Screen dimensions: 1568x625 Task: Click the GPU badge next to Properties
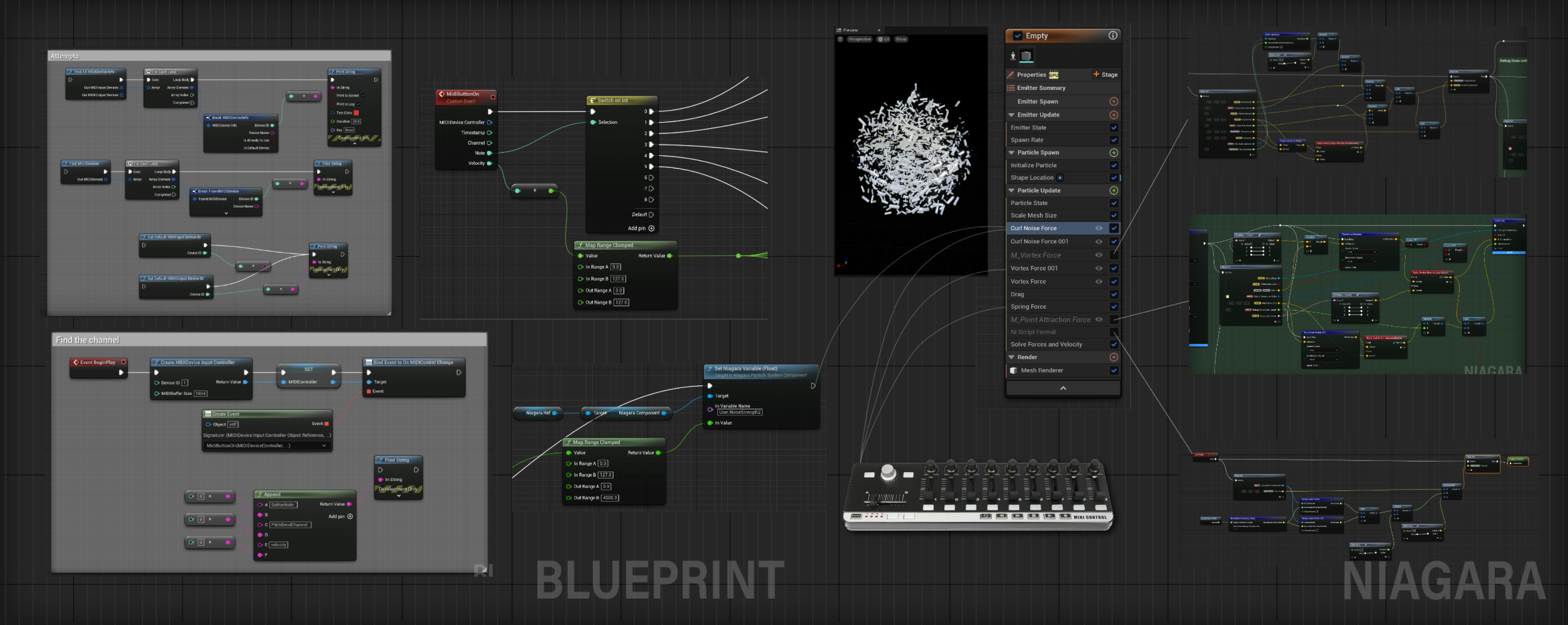pos(1054,75)
